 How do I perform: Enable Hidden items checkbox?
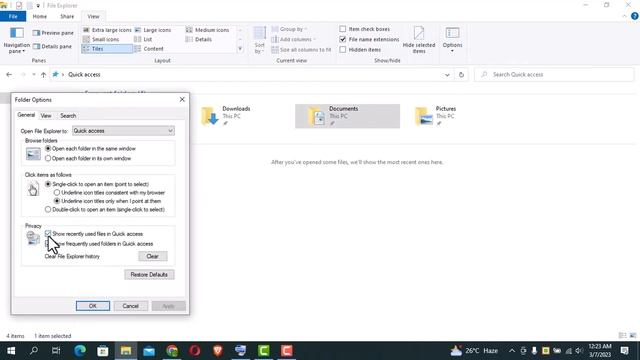click(343, 49)
